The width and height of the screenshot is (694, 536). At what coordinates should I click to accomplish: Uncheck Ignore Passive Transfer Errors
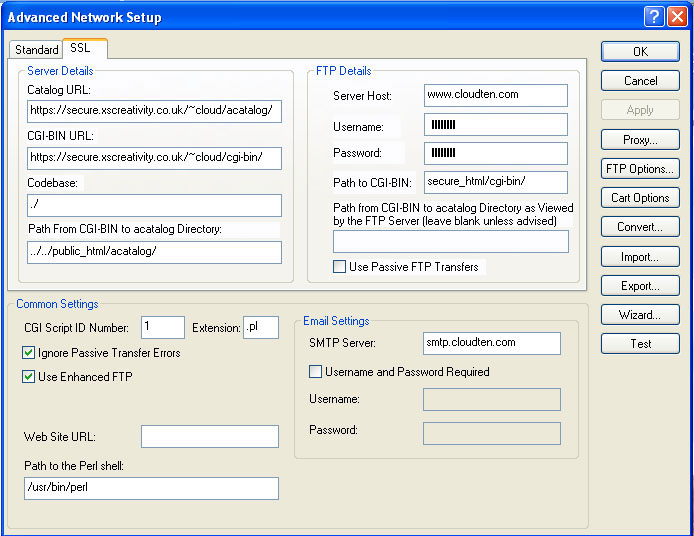tap(29, 353)
